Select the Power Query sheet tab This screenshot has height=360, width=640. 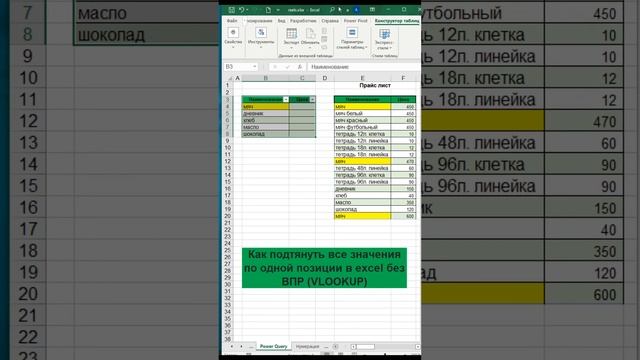[273, 346]
